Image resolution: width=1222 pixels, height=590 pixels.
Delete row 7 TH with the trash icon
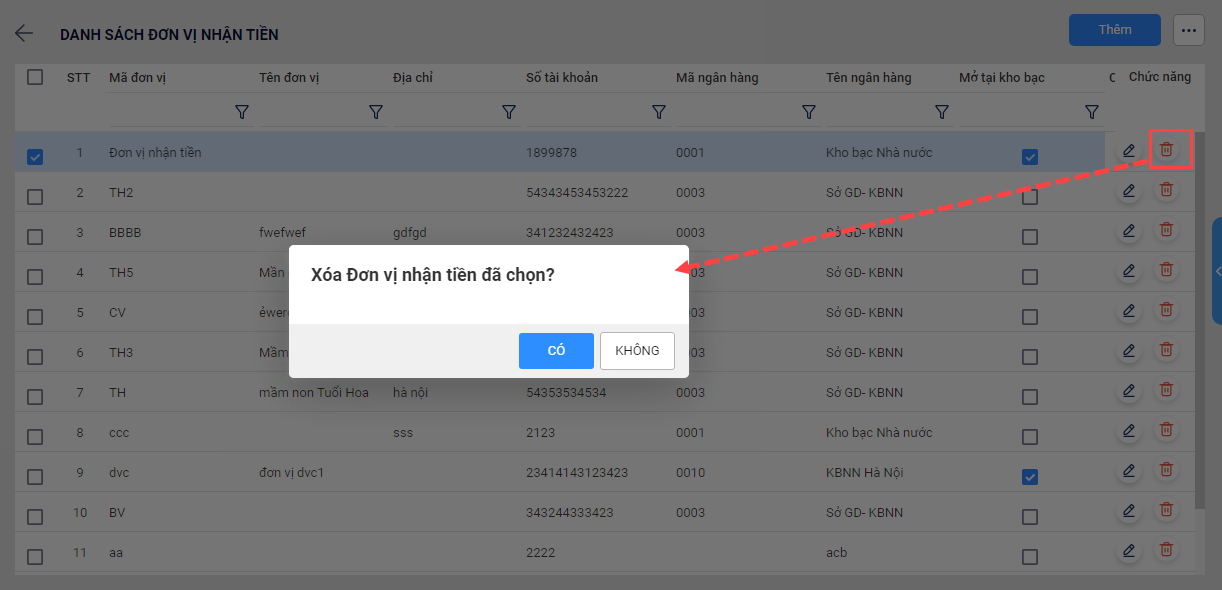pos(1166,390)
